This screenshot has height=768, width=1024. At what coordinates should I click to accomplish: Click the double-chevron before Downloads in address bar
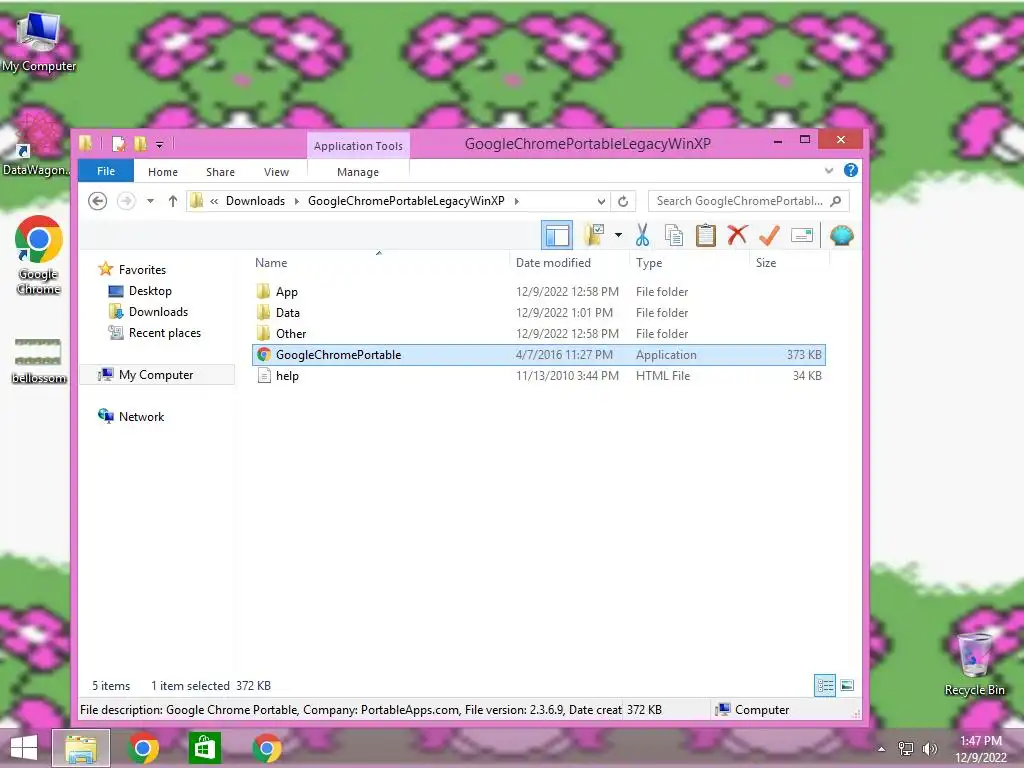pyautogui.click(x=214, y=201)
